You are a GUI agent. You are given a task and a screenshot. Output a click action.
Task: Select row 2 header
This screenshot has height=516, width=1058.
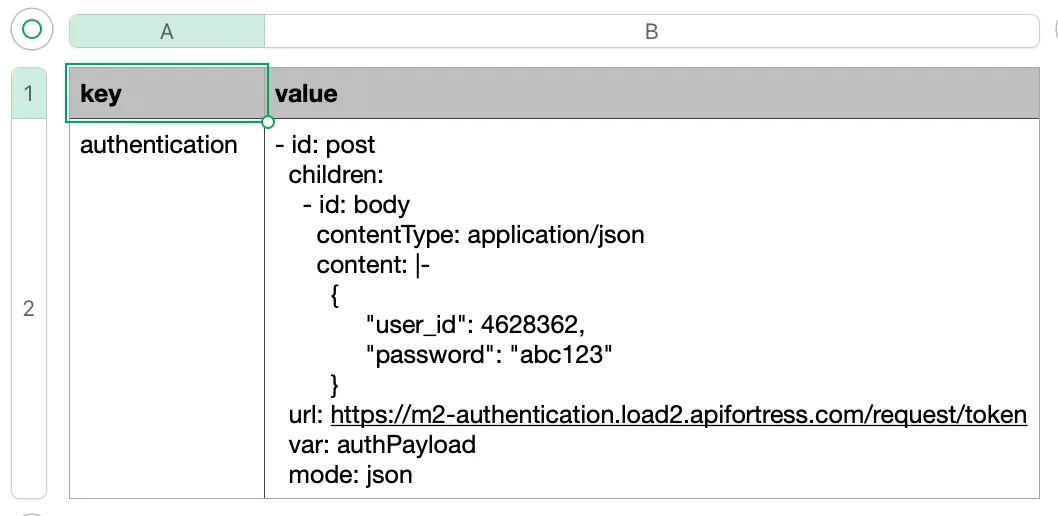(x=29, y=308)
